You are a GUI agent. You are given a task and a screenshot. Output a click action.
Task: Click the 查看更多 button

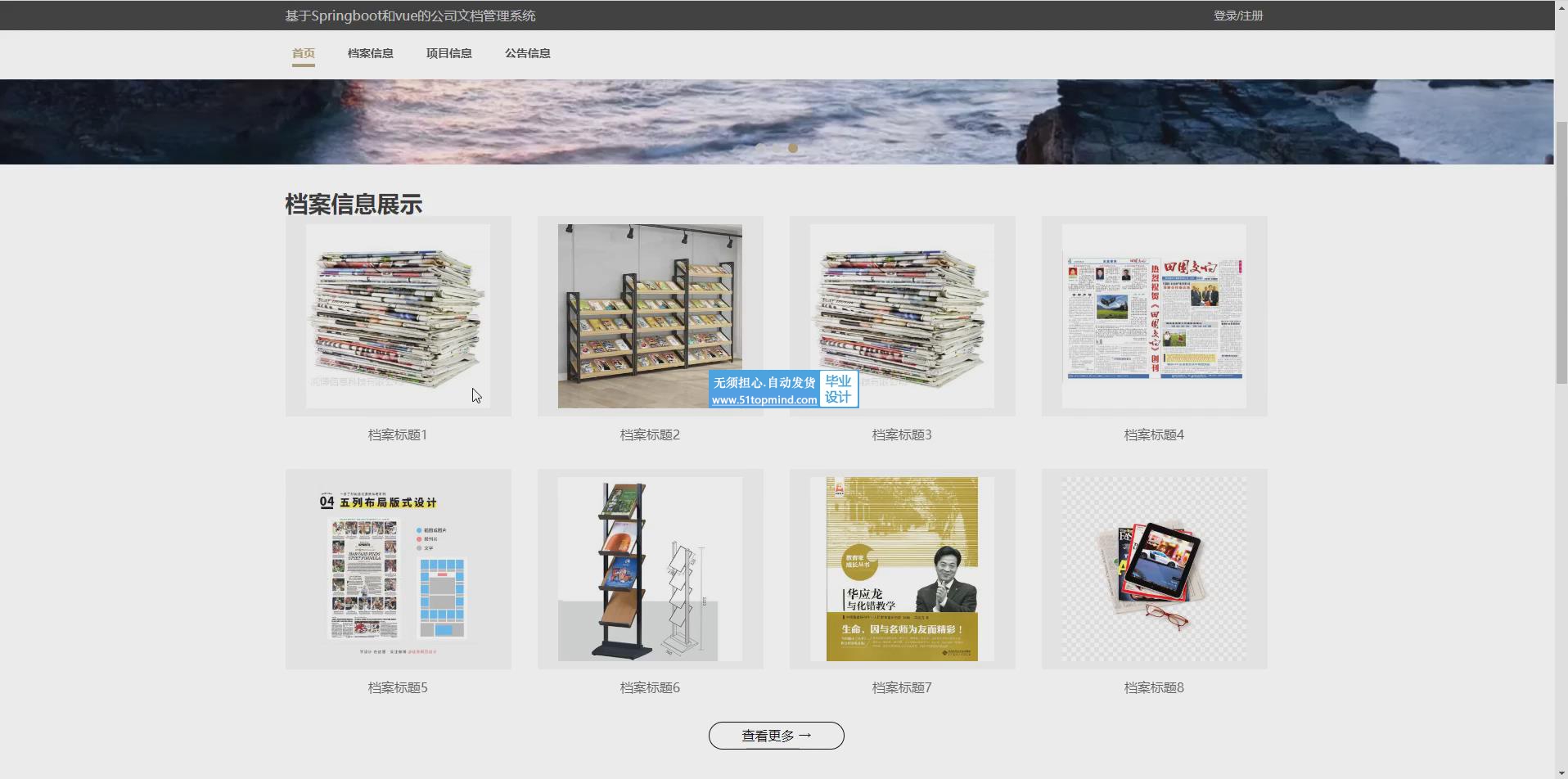777,736
